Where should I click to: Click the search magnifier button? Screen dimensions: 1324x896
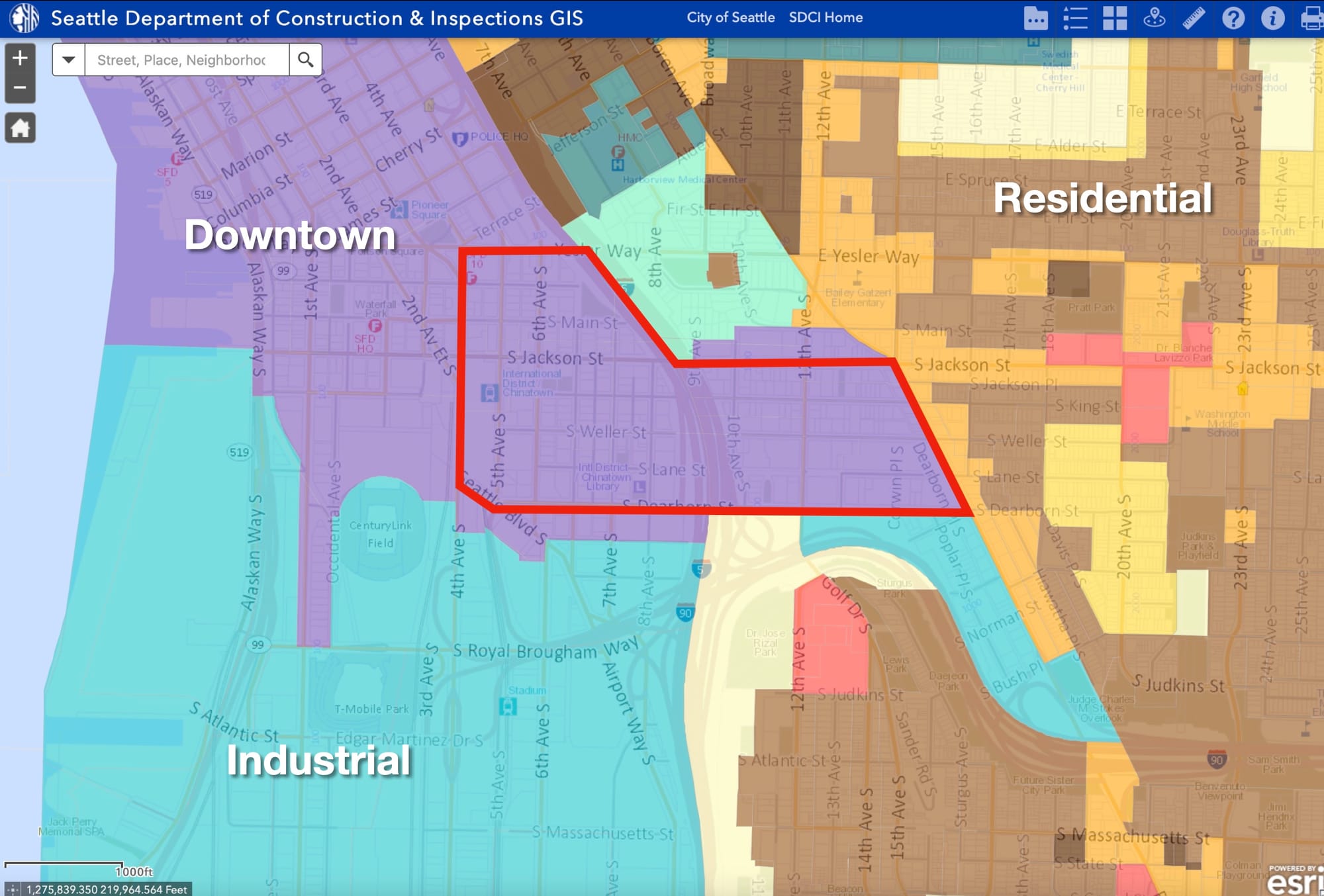305,60
